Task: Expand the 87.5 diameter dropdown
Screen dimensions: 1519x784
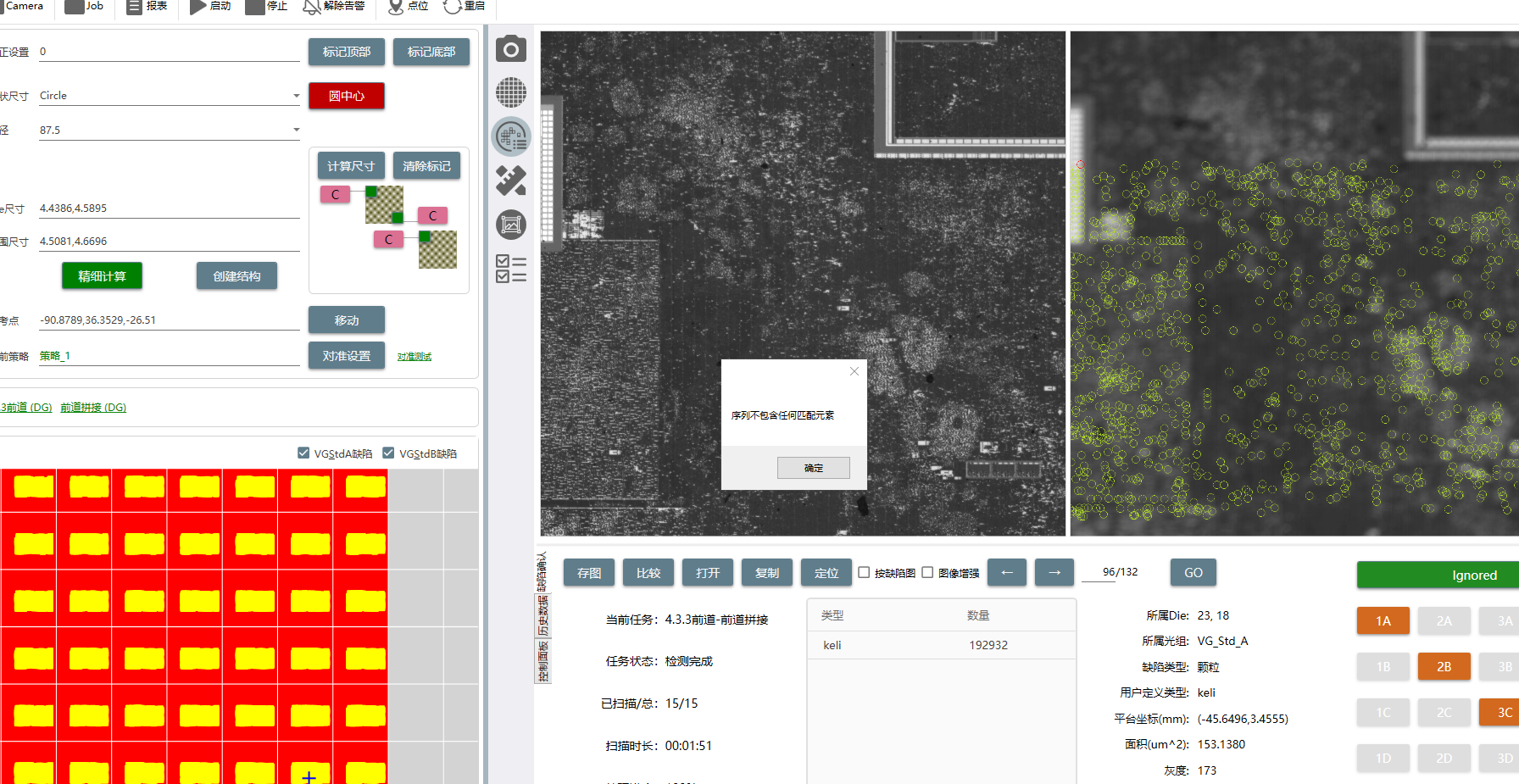Action: 296,131
